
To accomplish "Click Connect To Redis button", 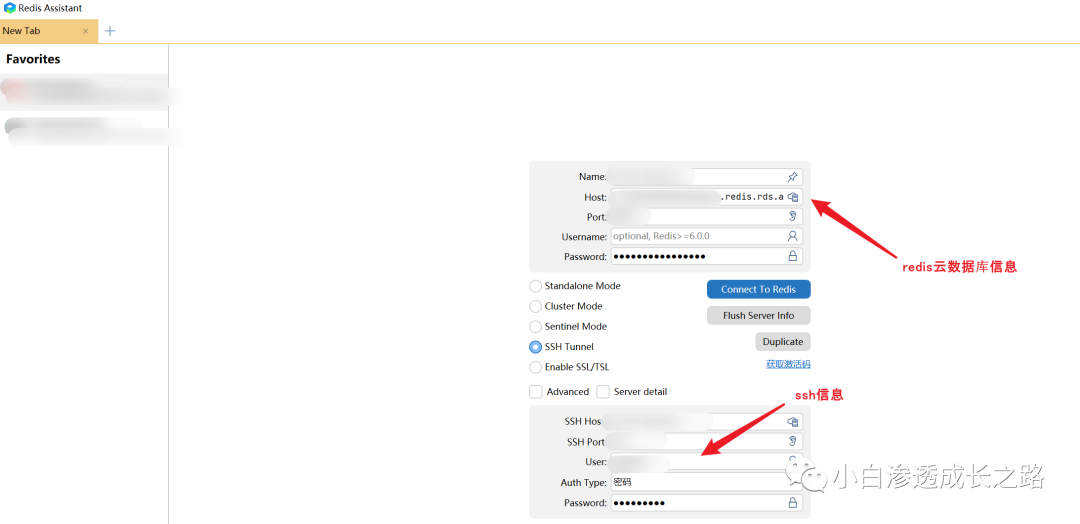I will click(x=758, y=289).
